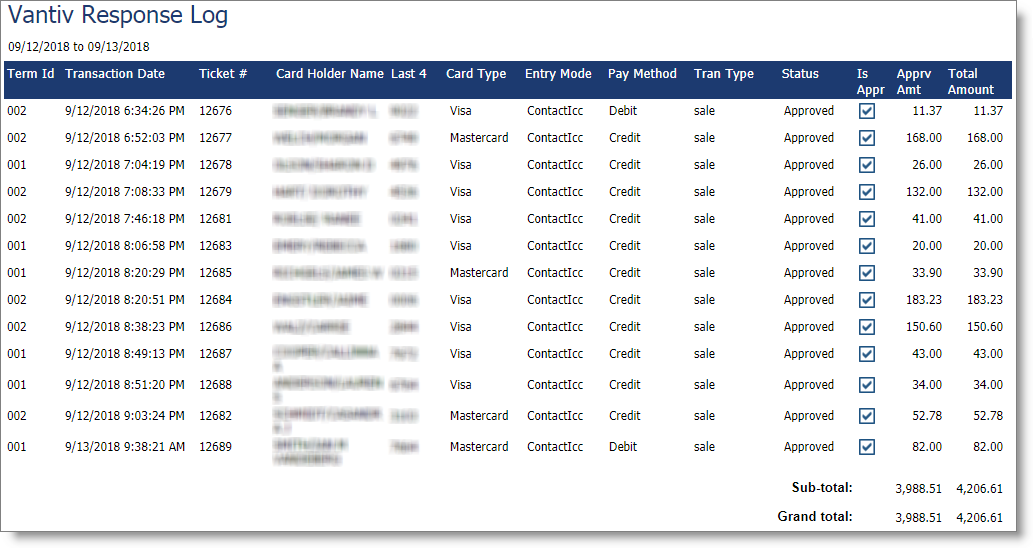Click the Grand total label
1033x548 pixels.
814,516
